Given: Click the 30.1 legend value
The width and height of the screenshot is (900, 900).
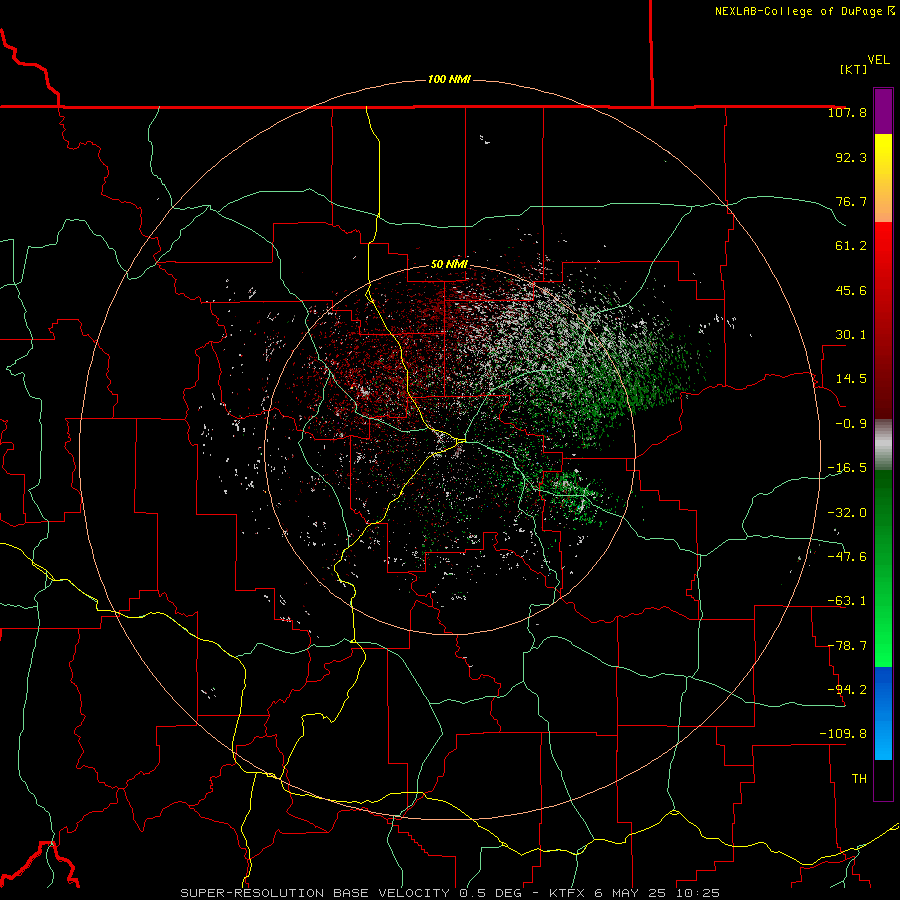Looking at the screenshot, I should click(x=851, y=335).
